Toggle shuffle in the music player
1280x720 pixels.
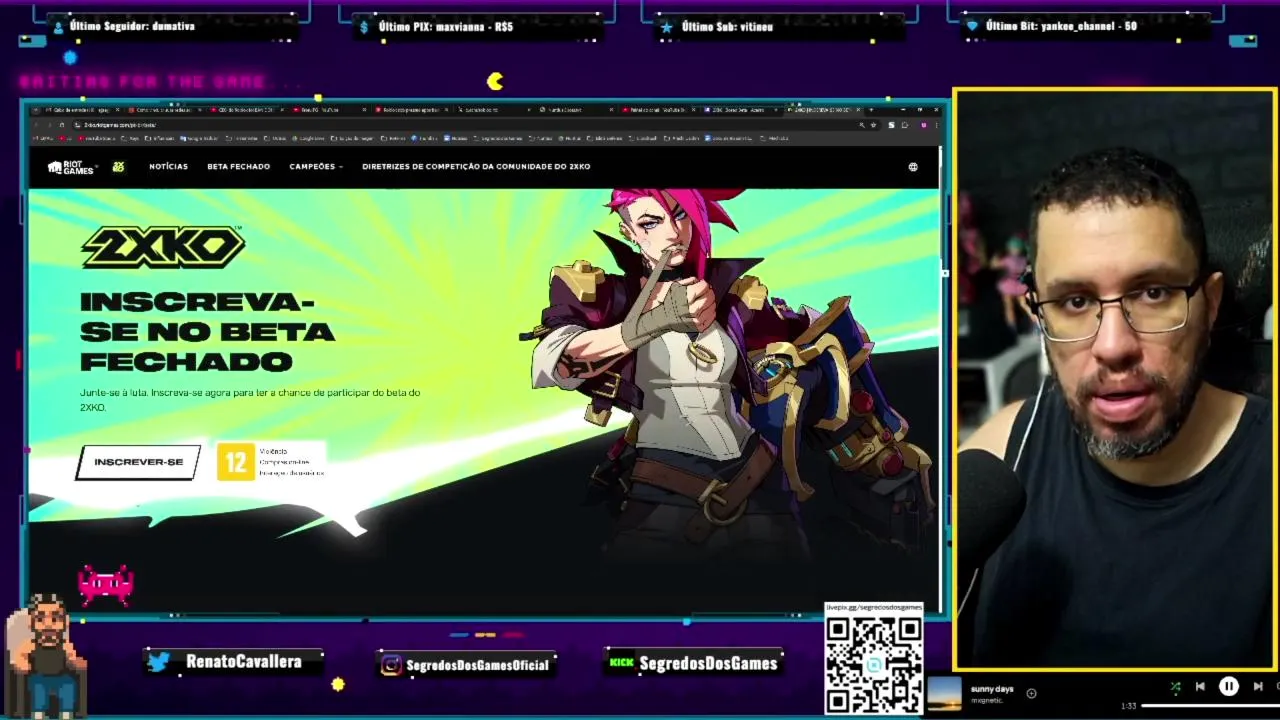[x=1176, y=687]
